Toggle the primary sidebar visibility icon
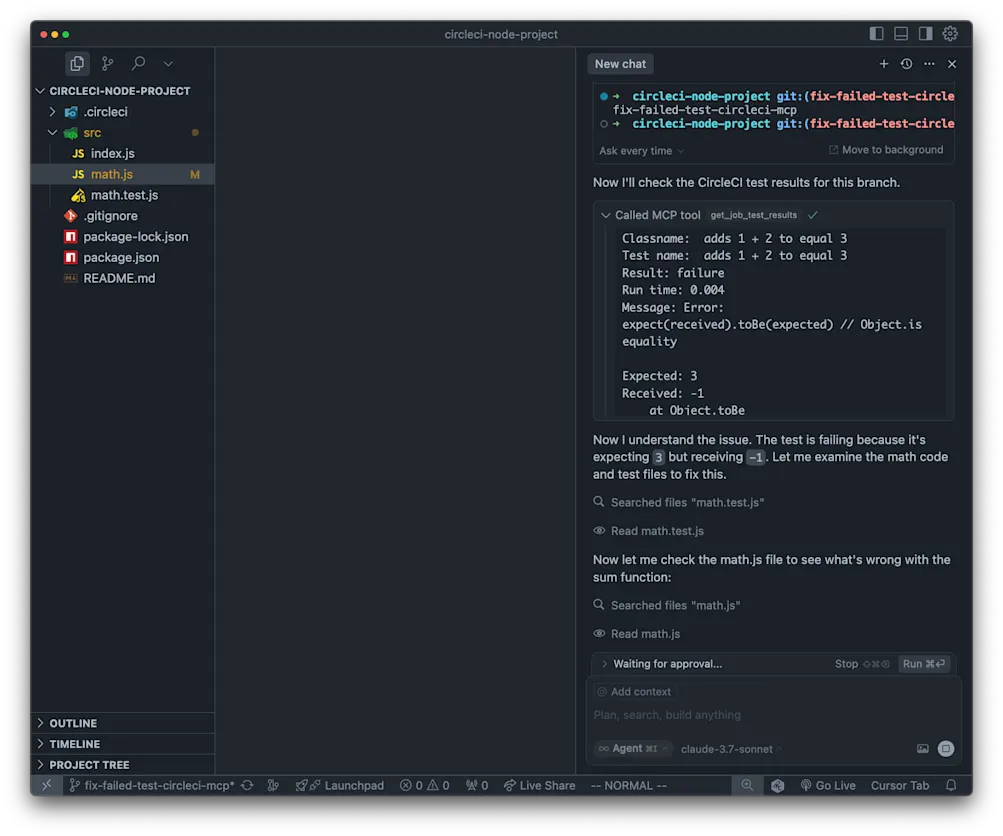This screenshot has width=1003, height=836. coord(876,33)
